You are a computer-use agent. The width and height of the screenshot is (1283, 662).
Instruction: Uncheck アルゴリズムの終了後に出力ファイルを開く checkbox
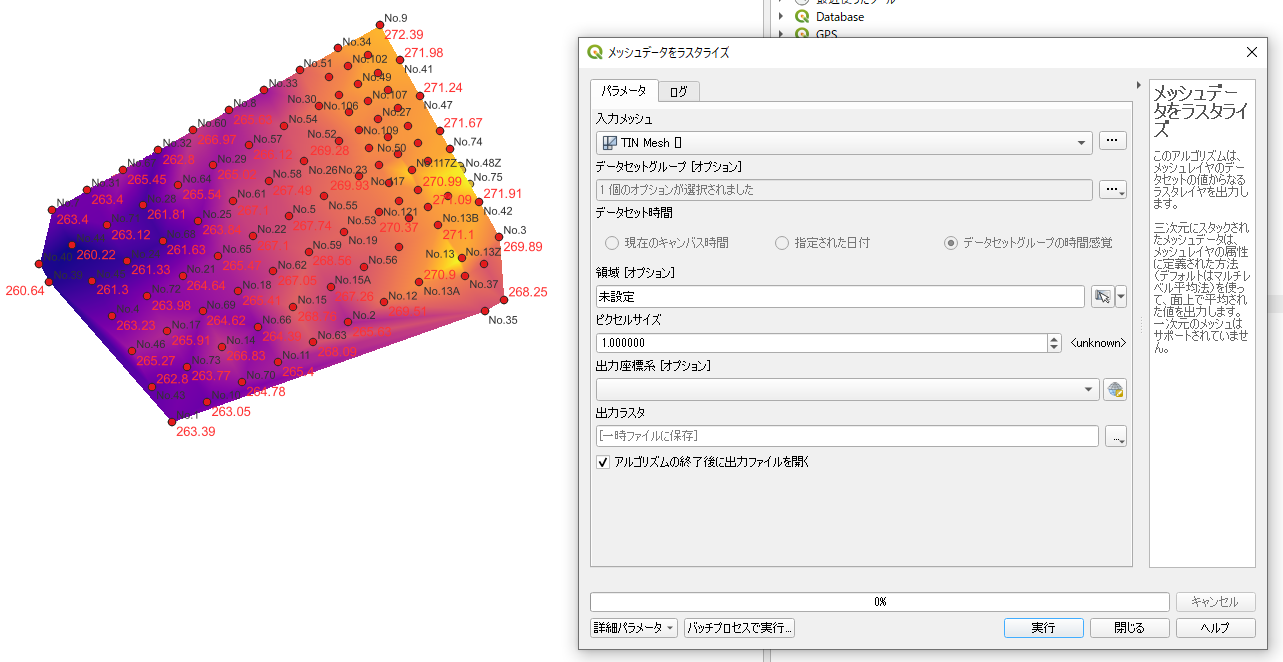tap(603, 462)
